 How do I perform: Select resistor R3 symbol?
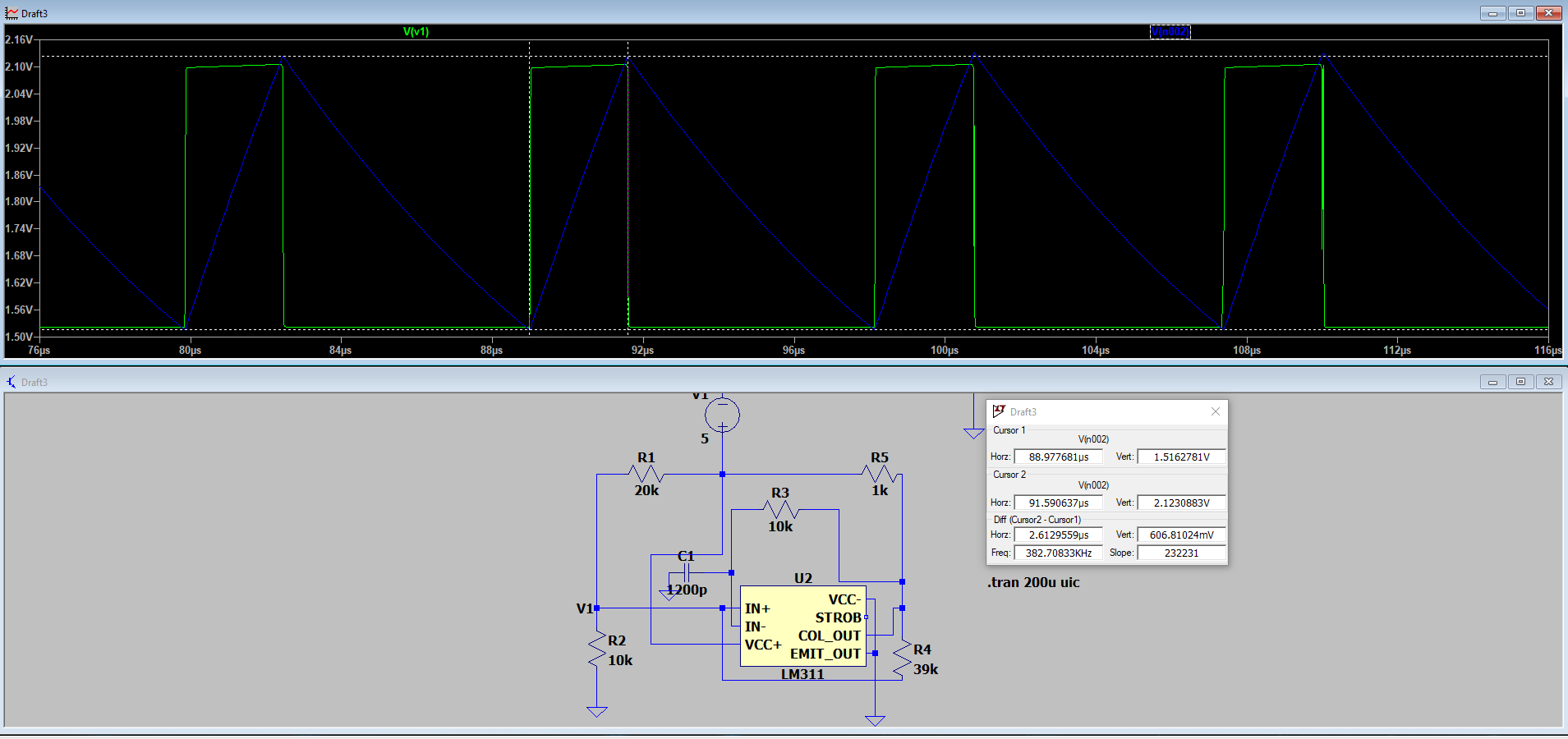pyautogui.click(x=780, y=509)
